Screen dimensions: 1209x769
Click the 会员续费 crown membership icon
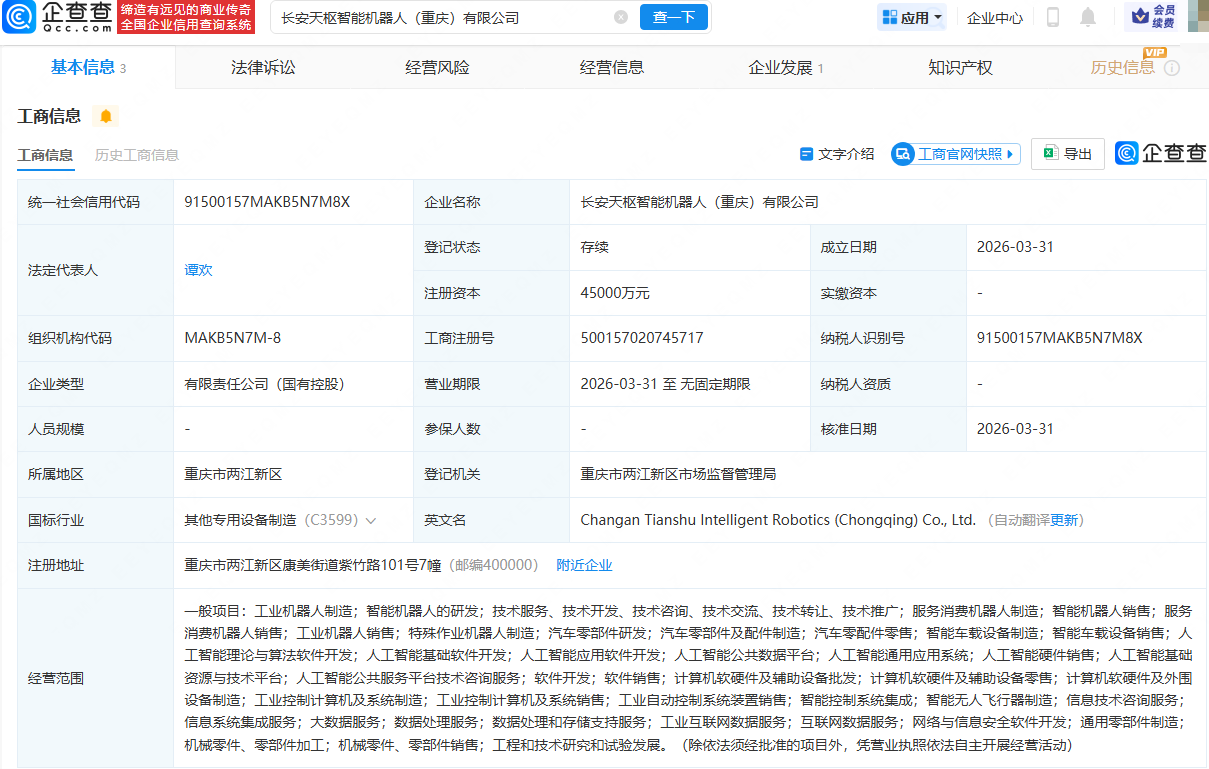1145,17
